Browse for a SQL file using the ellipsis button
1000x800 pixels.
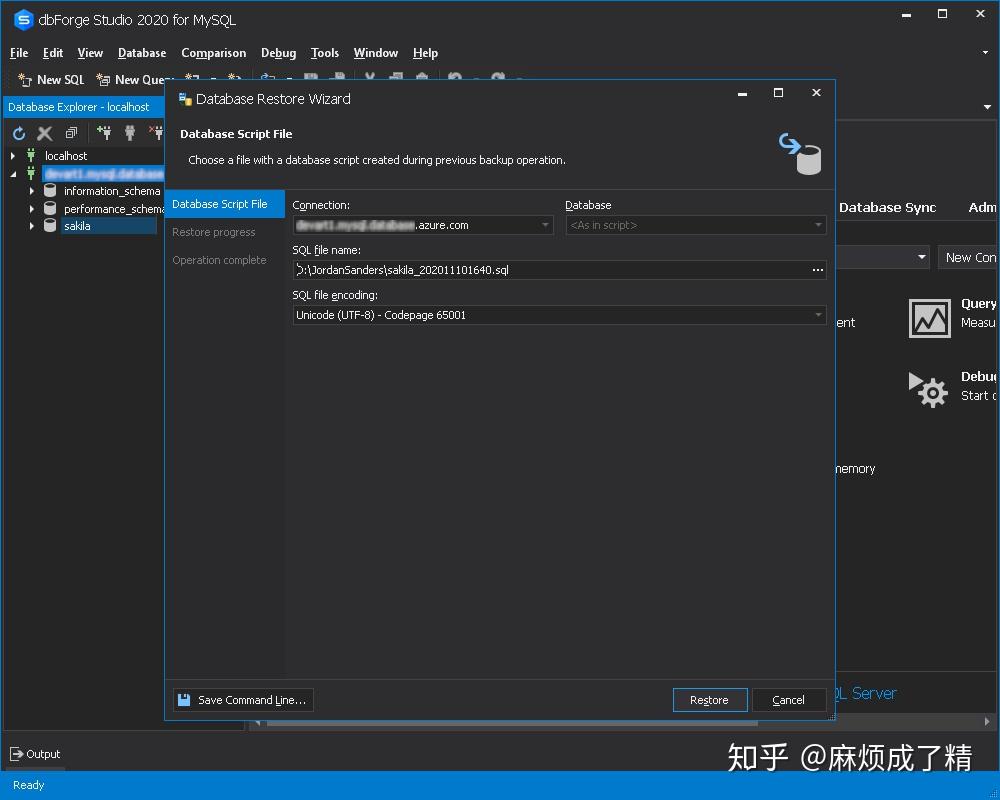pyautogui.click(x=817, y=270)
